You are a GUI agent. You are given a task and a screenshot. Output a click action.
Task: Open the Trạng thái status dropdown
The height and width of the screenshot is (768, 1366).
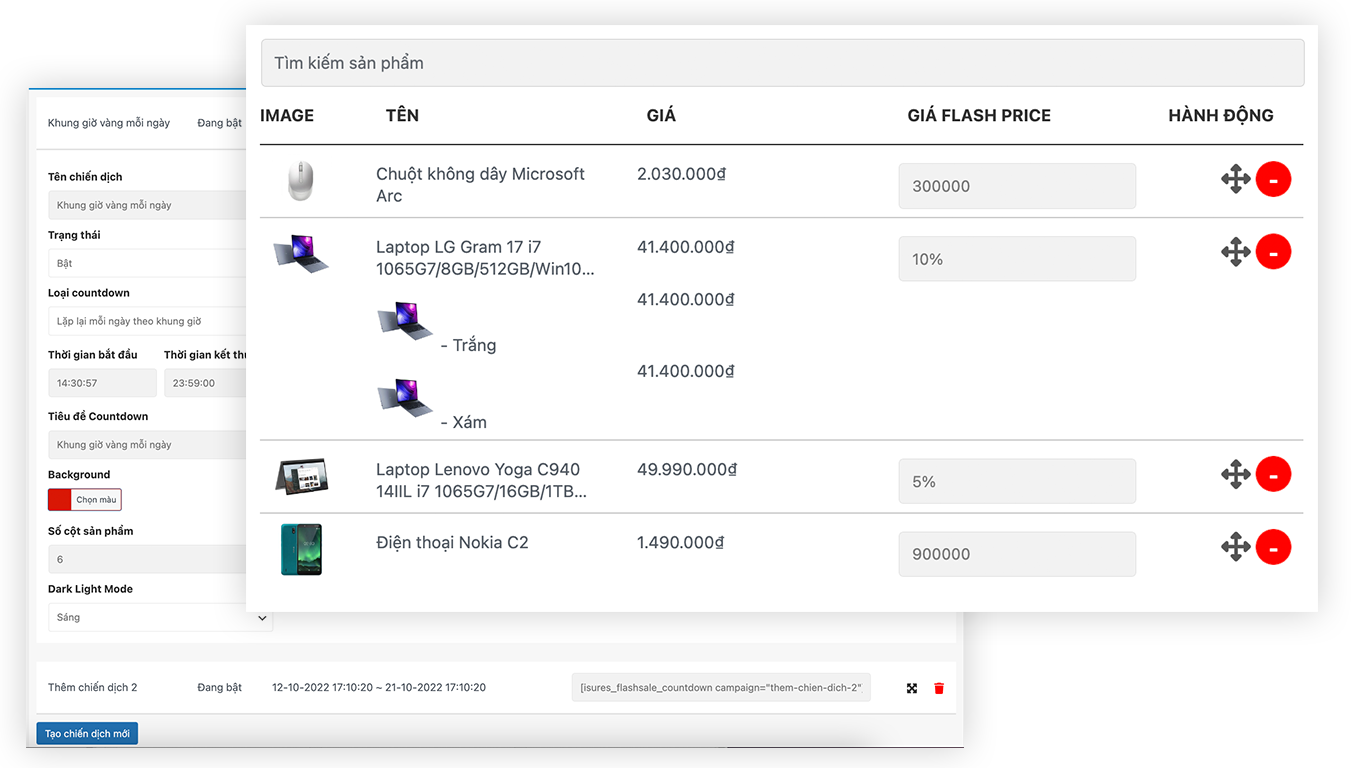tap(147, 263)
